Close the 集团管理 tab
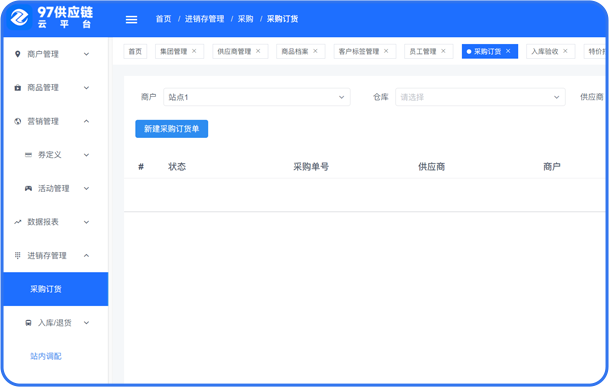Image resolution: width=609 pixels, height=387 pixels. (x=194, y=51)
